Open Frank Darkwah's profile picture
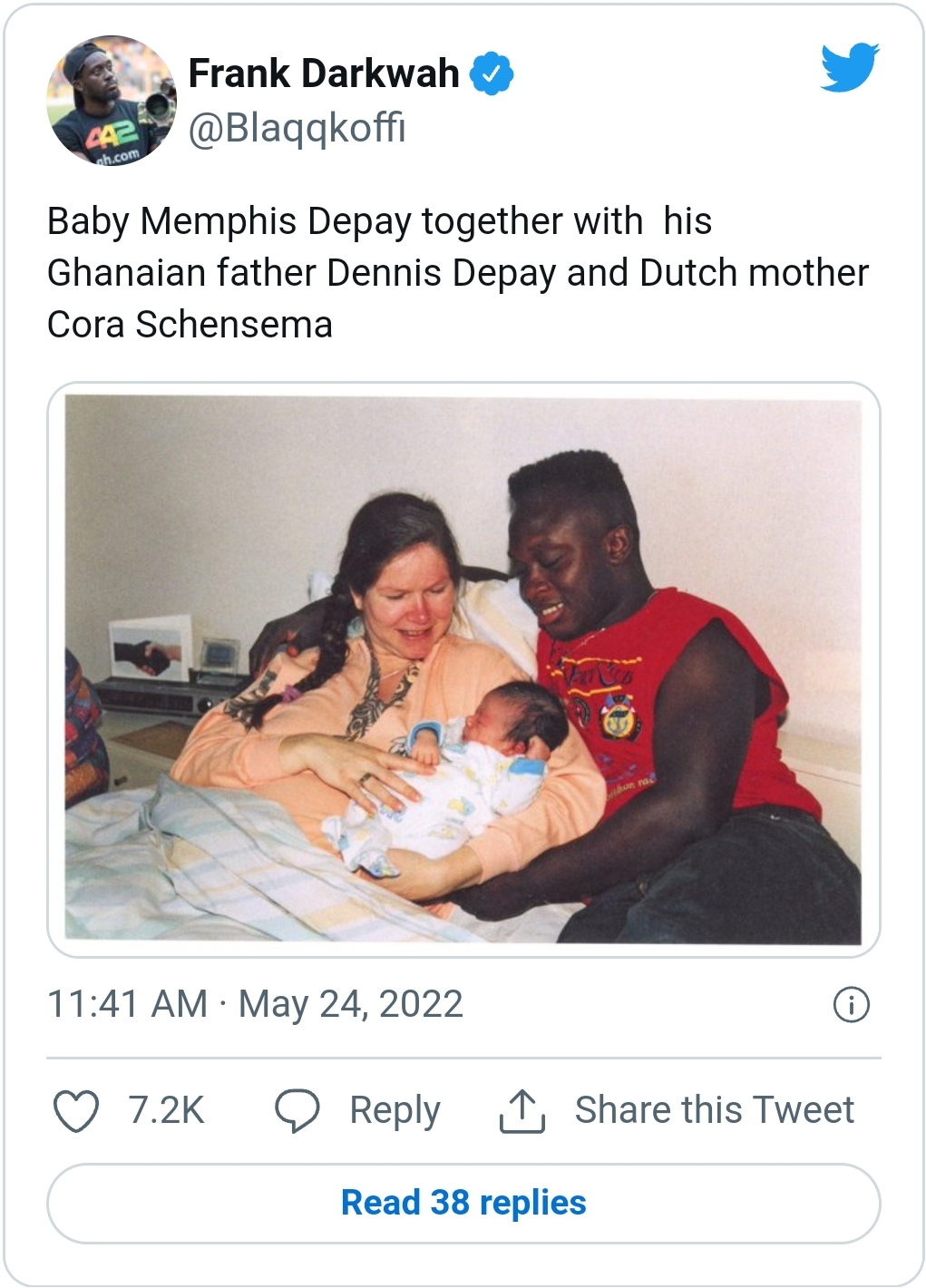 pos(112,100)
